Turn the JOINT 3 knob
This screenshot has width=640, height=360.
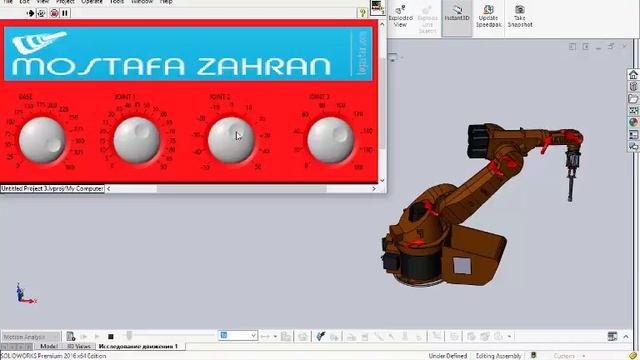click(x=331, y=140)
